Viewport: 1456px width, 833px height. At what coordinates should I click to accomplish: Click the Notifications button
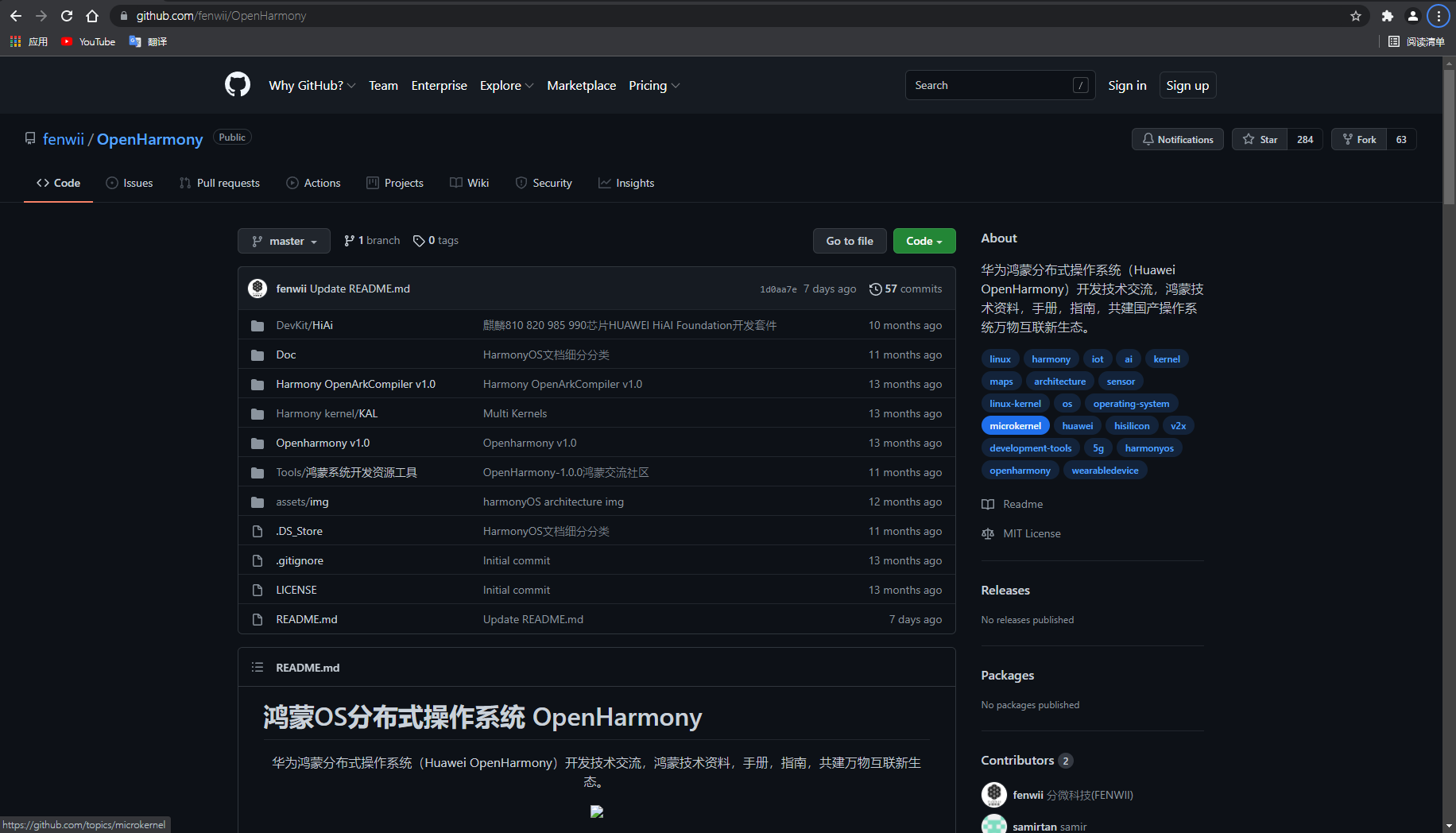click(x=1177, y=139)
